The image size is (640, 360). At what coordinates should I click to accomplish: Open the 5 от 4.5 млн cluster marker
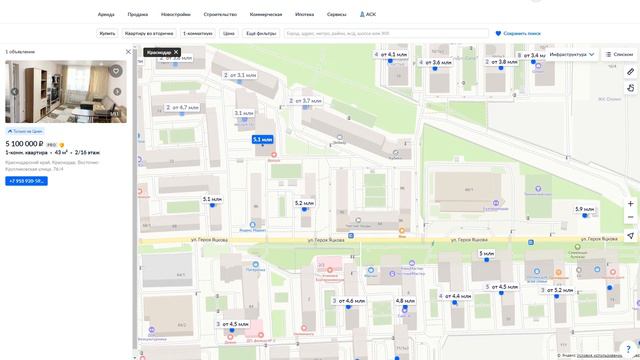click(501, 287)
